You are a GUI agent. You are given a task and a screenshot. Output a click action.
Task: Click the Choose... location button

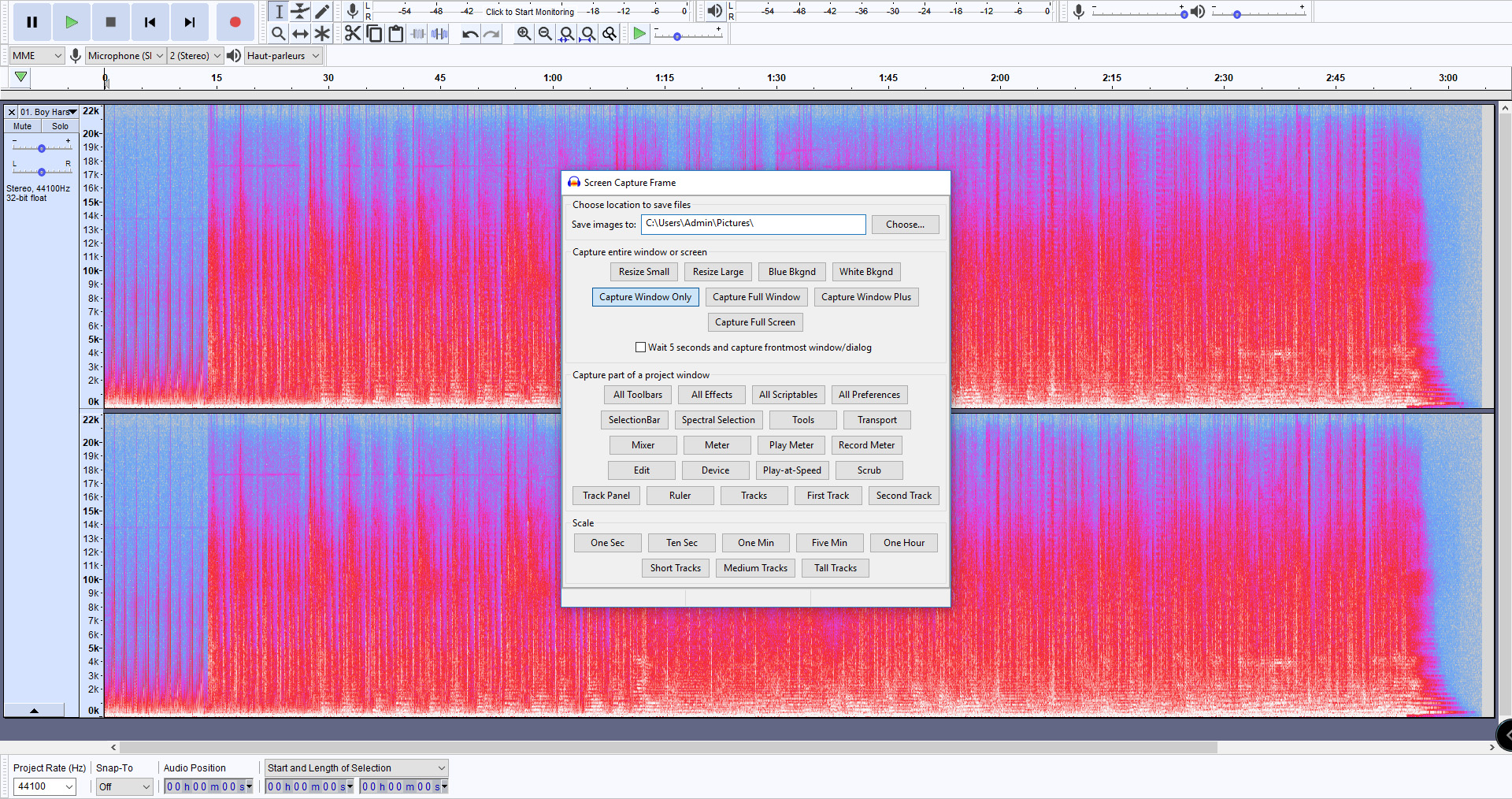point(905,225)
